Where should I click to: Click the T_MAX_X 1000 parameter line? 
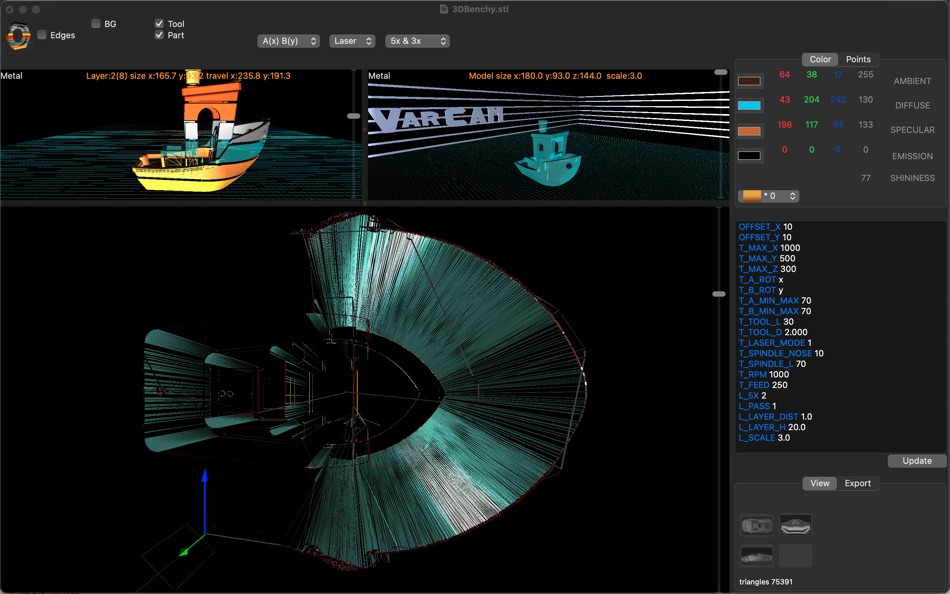pyautogui.click(x=769, y=248)
